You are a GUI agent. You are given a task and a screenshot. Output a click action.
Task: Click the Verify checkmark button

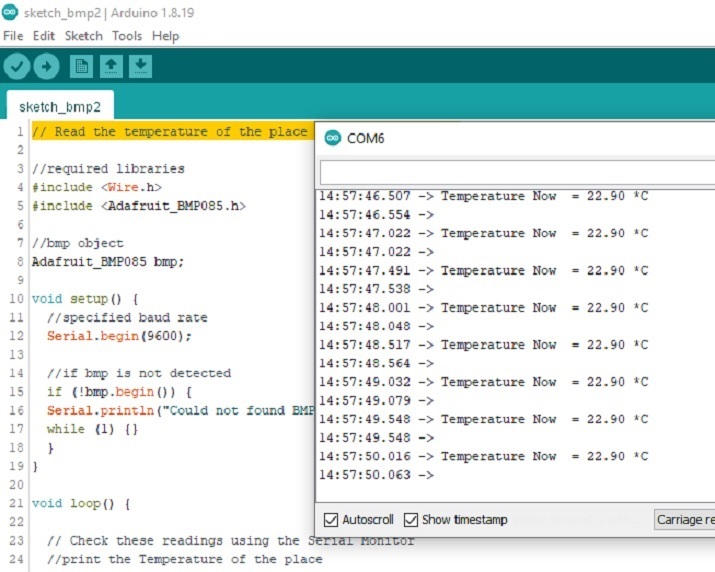point(17,67)
